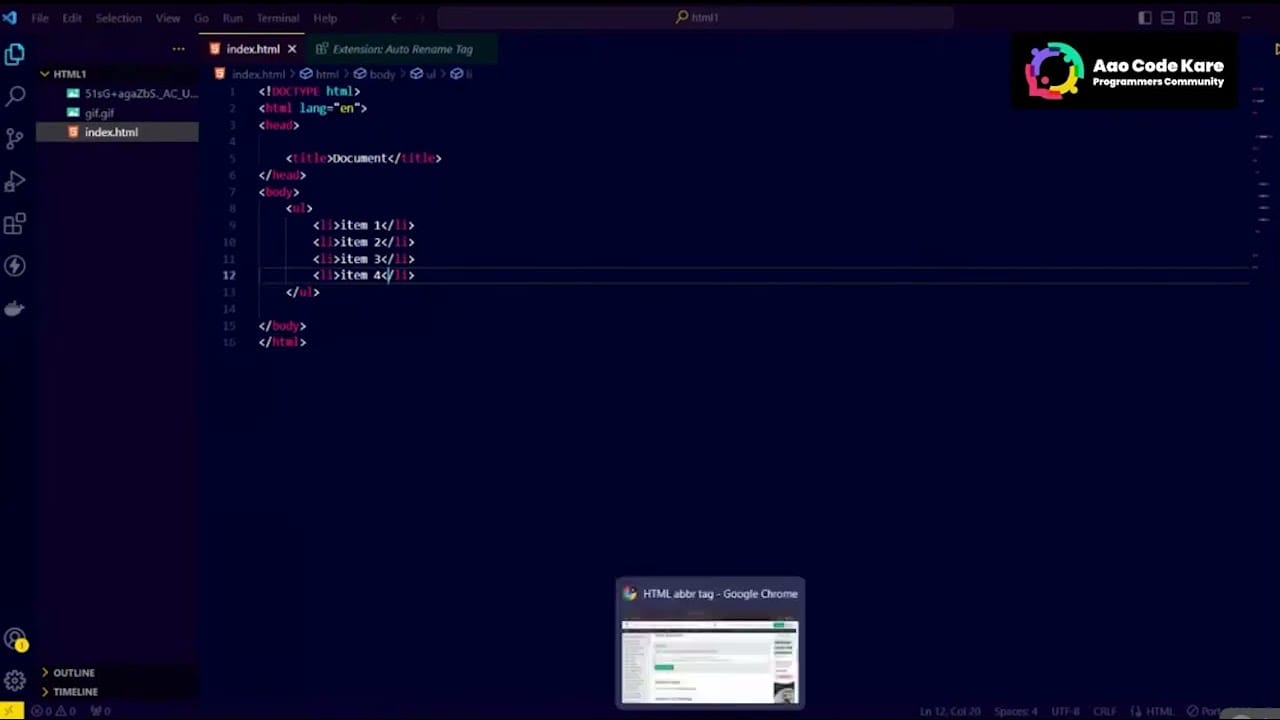The width and height of the screenshot is (1280, 720).
Task: Open the Explorer view in activity bar
Action: coord(15,55)
